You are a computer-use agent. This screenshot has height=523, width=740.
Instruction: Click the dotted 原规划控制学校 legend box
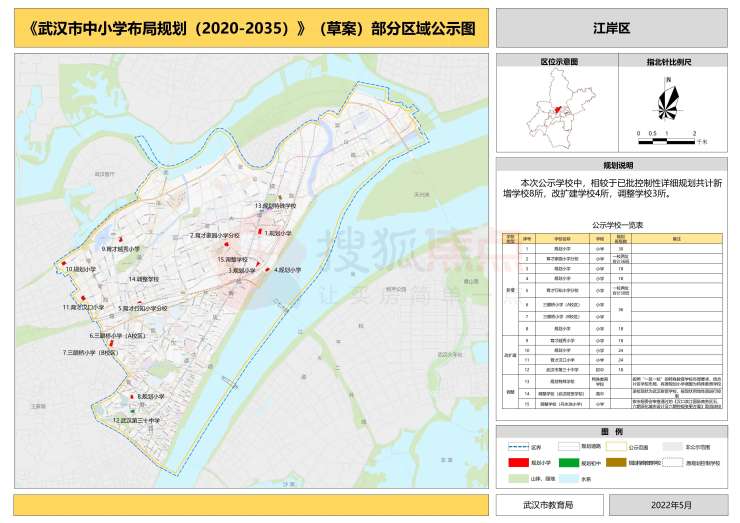[x=673, y=463]
